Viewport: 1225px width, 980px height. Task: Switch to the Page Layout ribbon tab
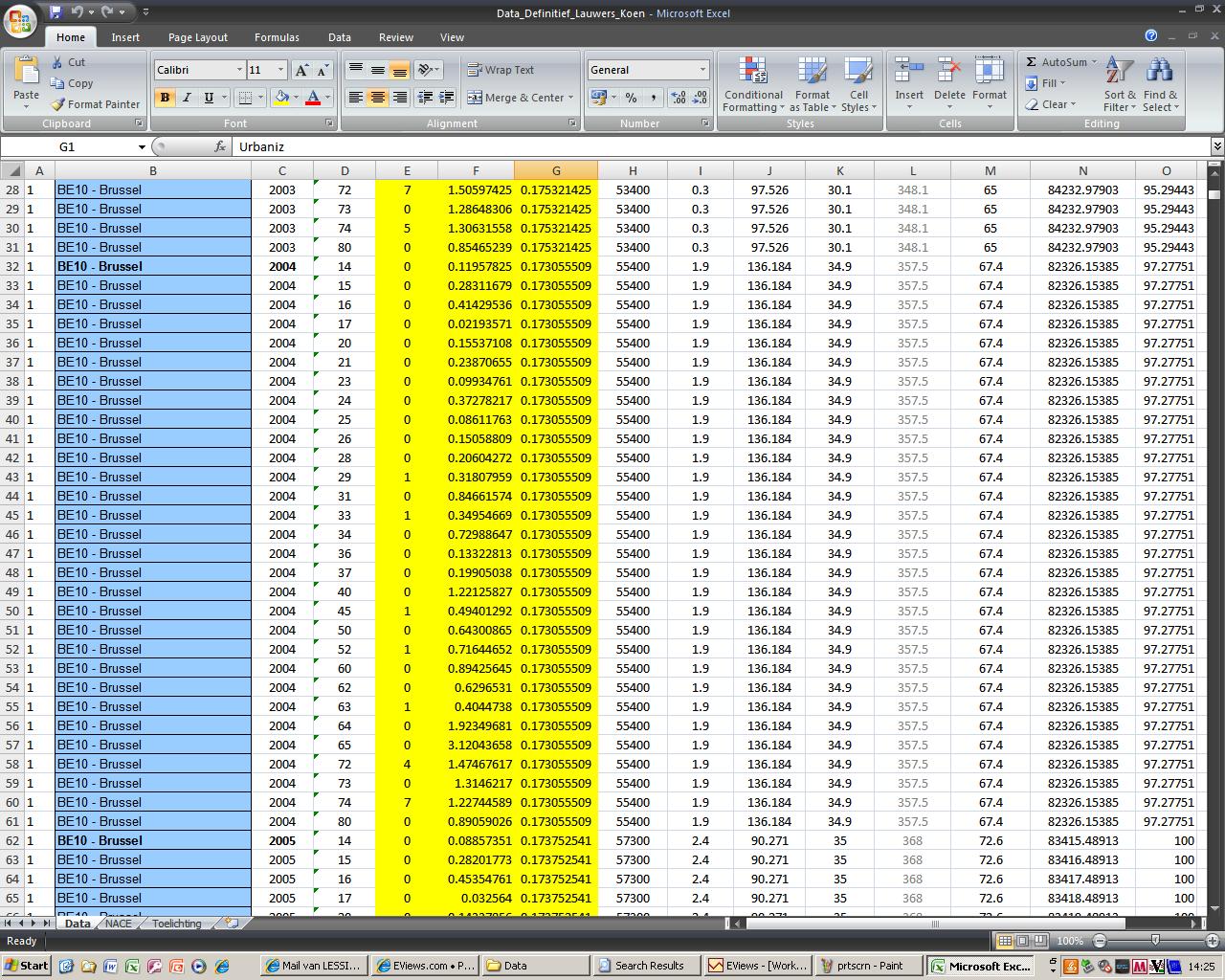click(x=197, y=37)
